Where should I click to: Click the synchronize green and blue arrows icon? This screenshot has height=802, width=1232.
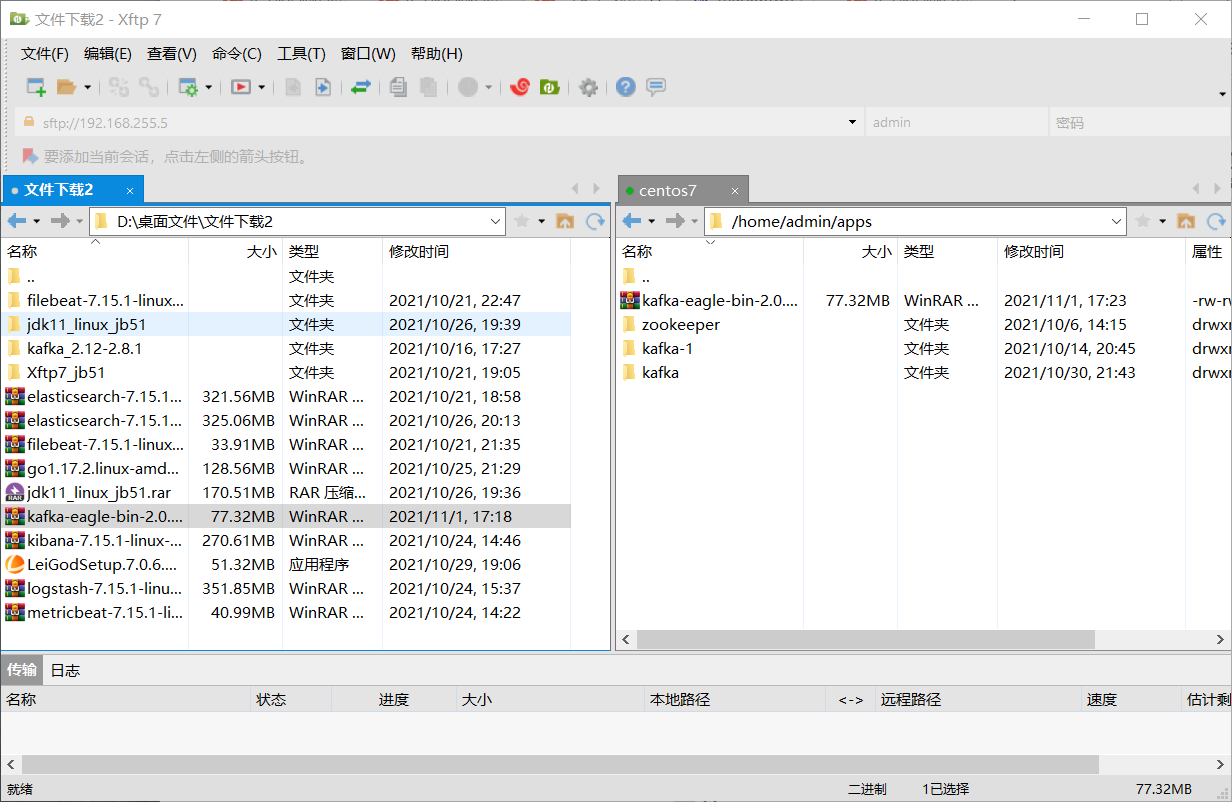point(360,87)
